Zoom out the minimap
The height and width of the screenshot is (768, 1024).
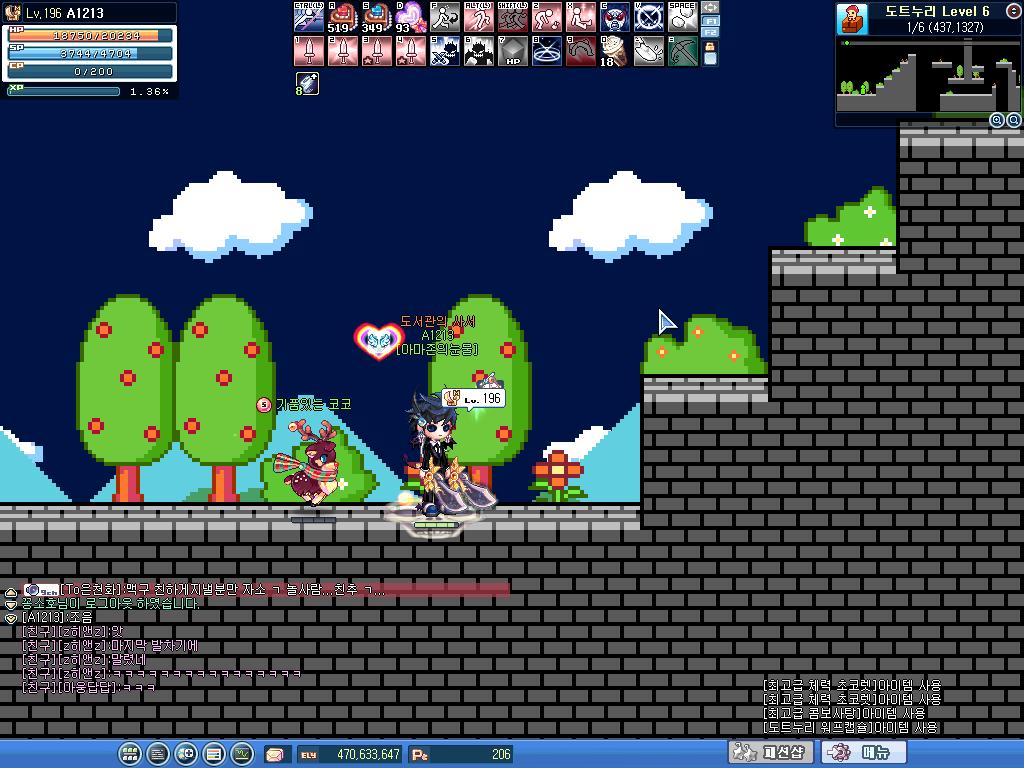1014,120
